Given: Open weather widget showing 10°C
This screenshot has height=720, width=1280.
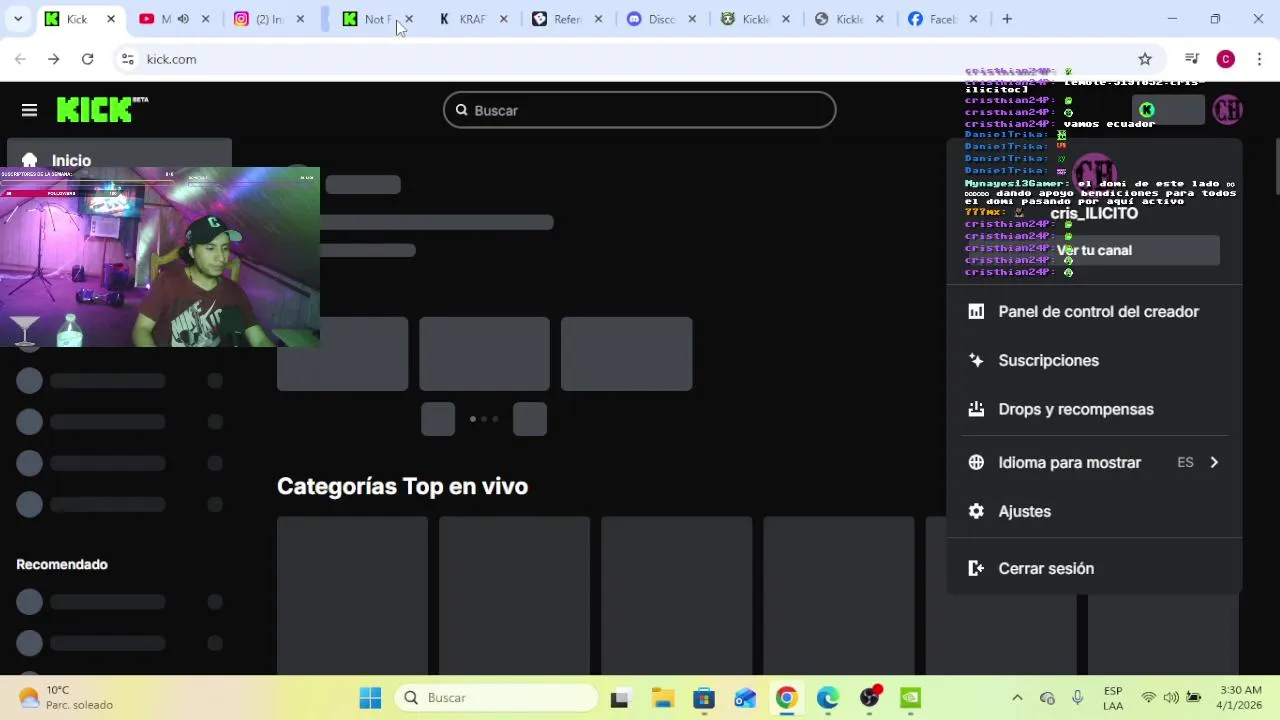Looking at the screenshot, I should (66, 698).
